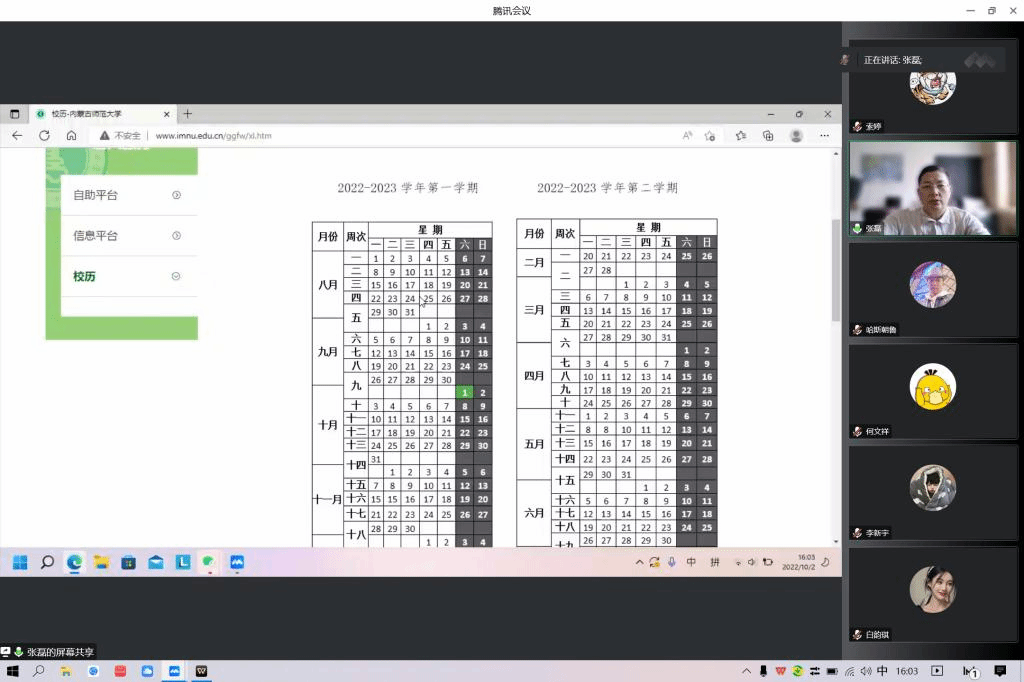Click the browser back arrow

point(17,135)
